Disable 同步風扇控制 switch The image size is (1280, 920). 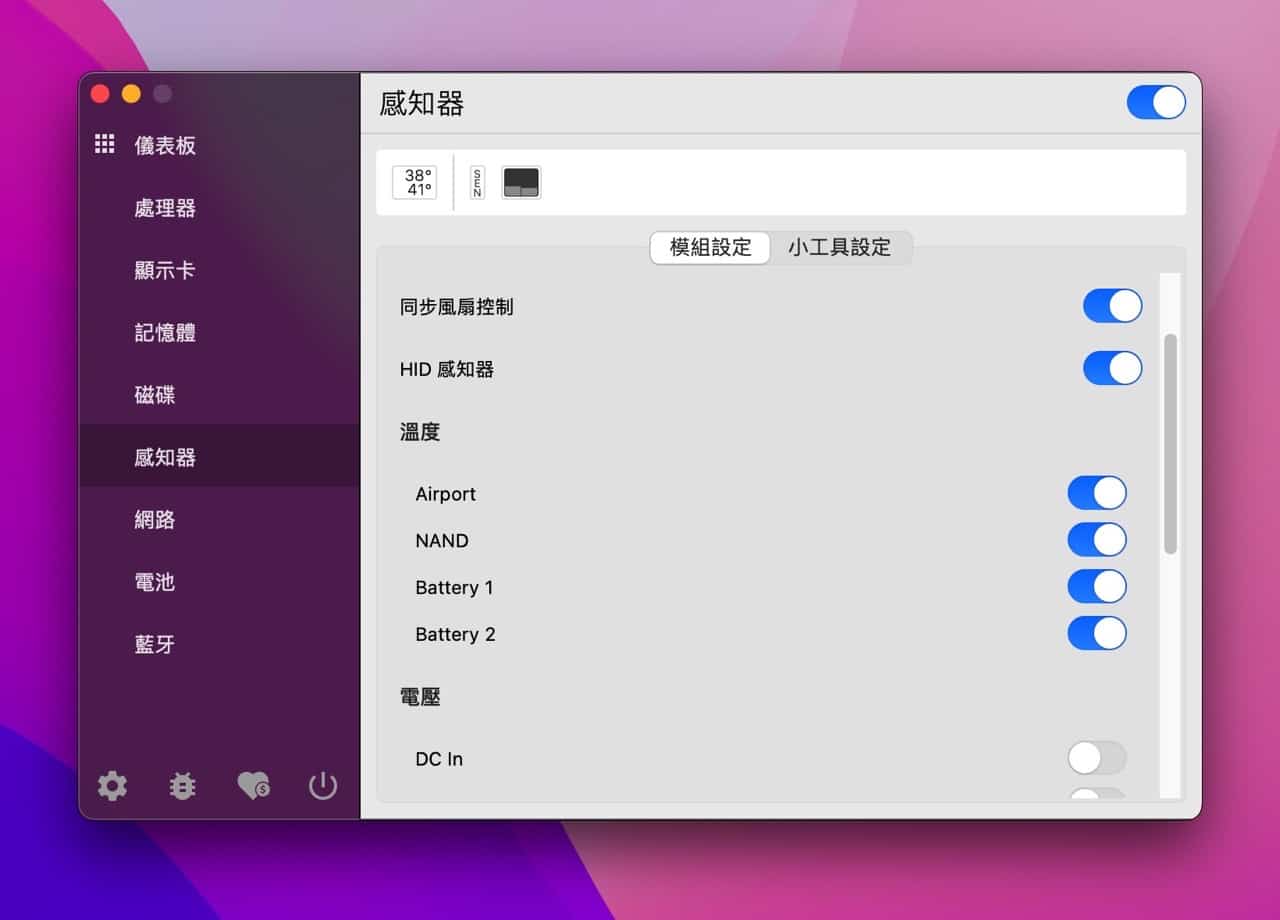click(x=1112, y=306)
